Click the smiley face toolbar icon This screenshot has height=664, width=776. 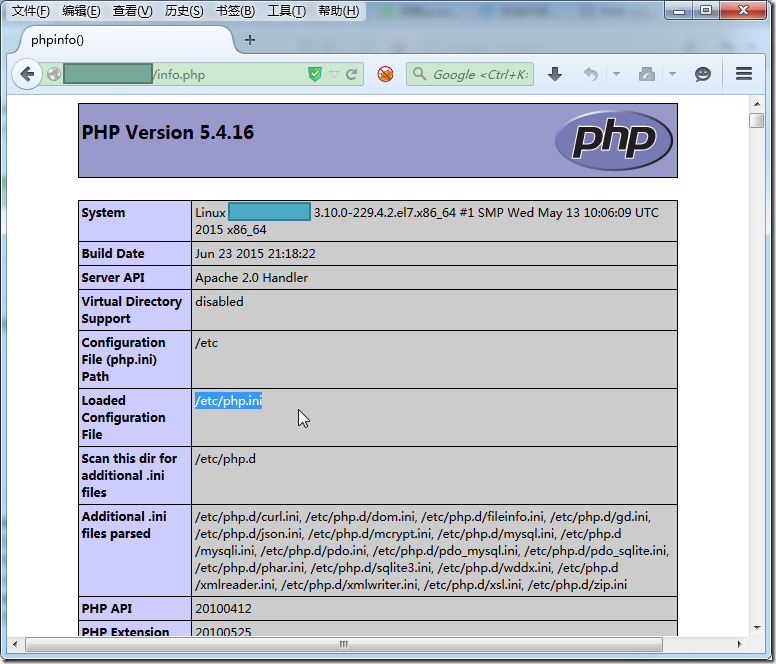(703, 74)
